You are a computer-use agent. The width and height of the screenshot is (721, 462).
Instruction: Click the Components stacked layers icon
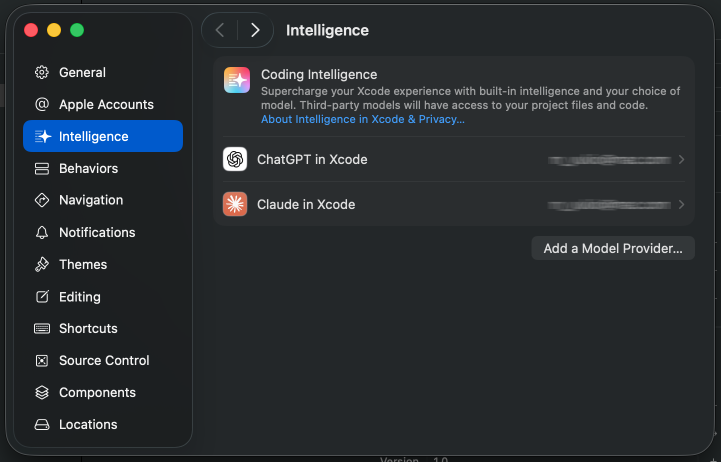(42, 392)
